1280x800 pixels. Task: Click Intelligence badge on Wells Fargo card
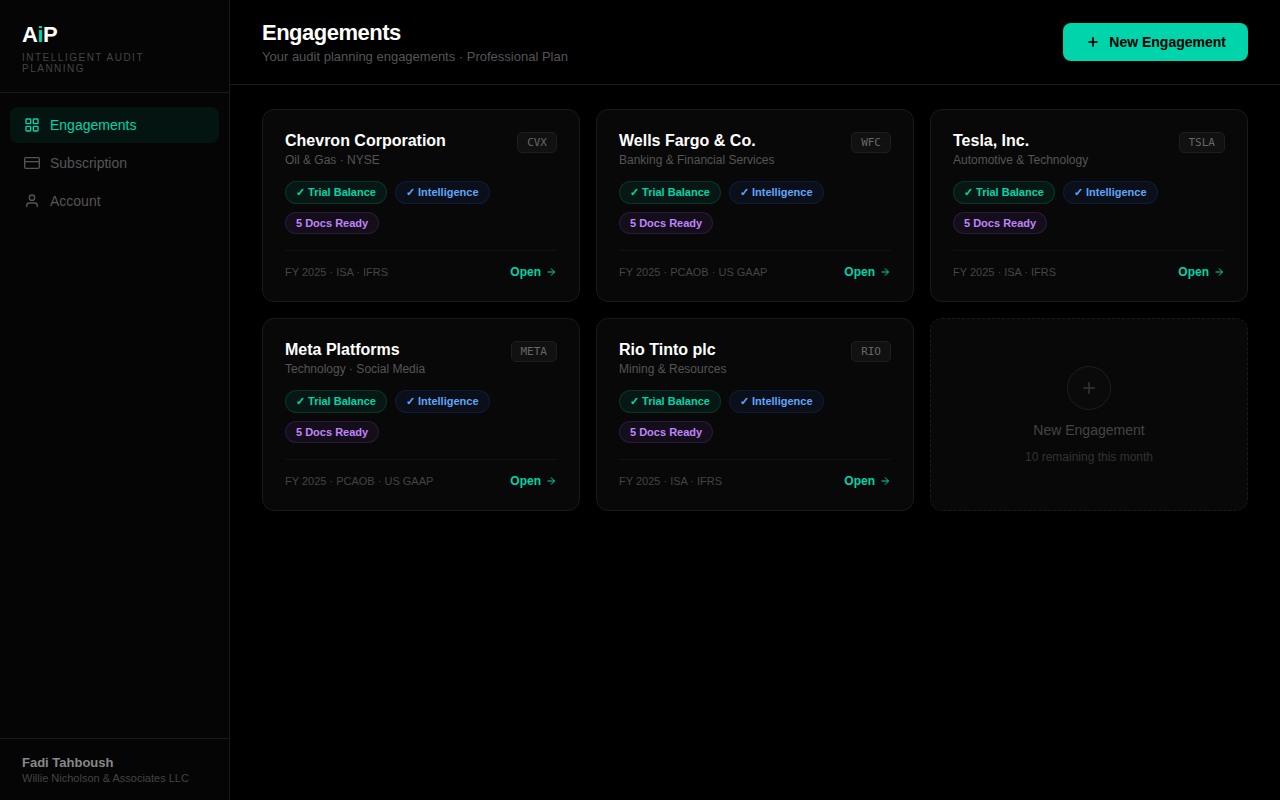(x=776, y=192)
